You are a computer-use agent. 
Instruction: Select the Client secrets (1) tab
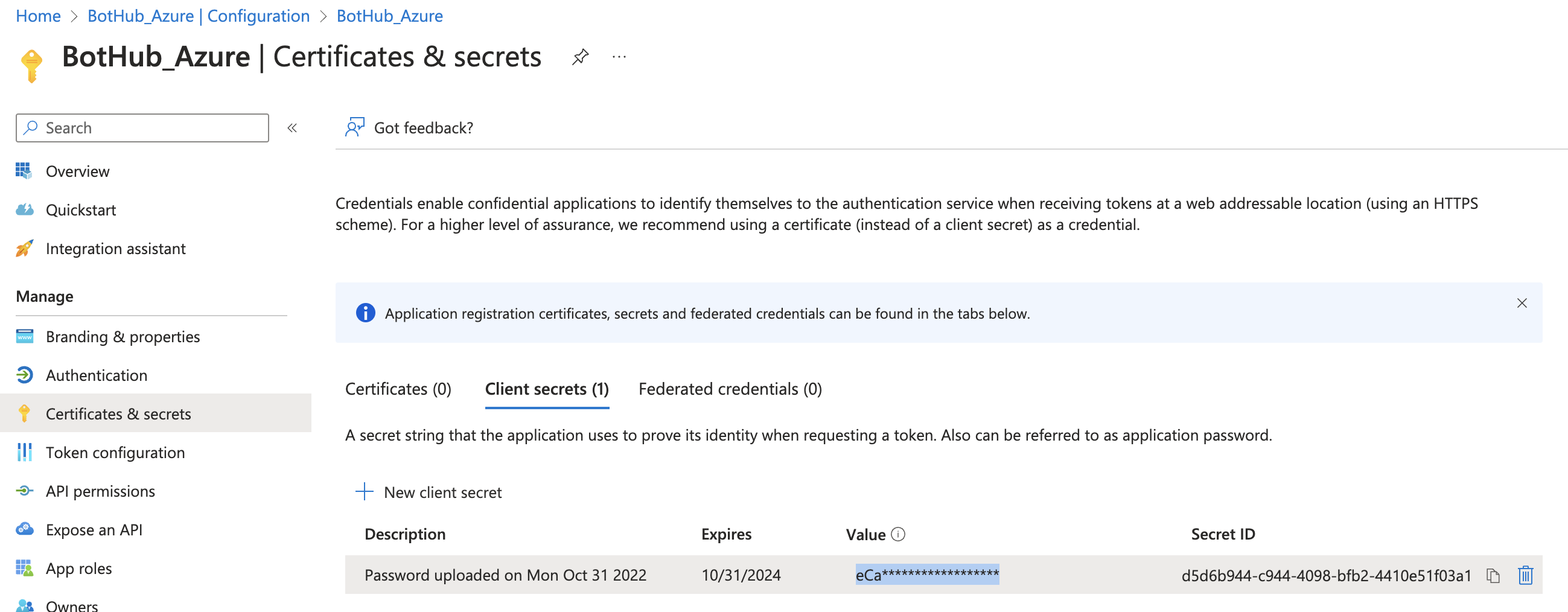click(x=547, y=389)
